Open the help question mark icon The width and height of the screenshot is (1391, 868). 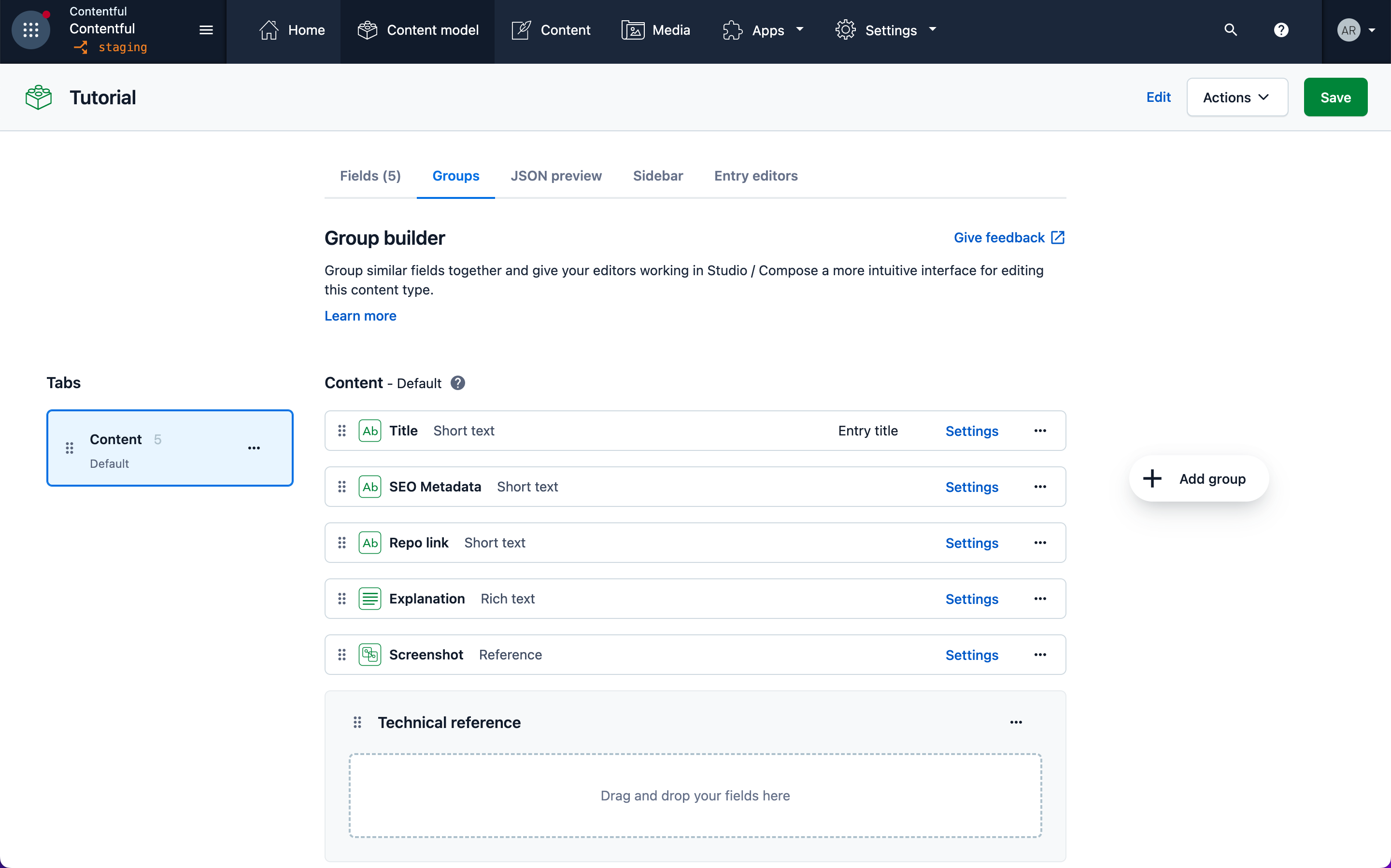[1281, 30]
